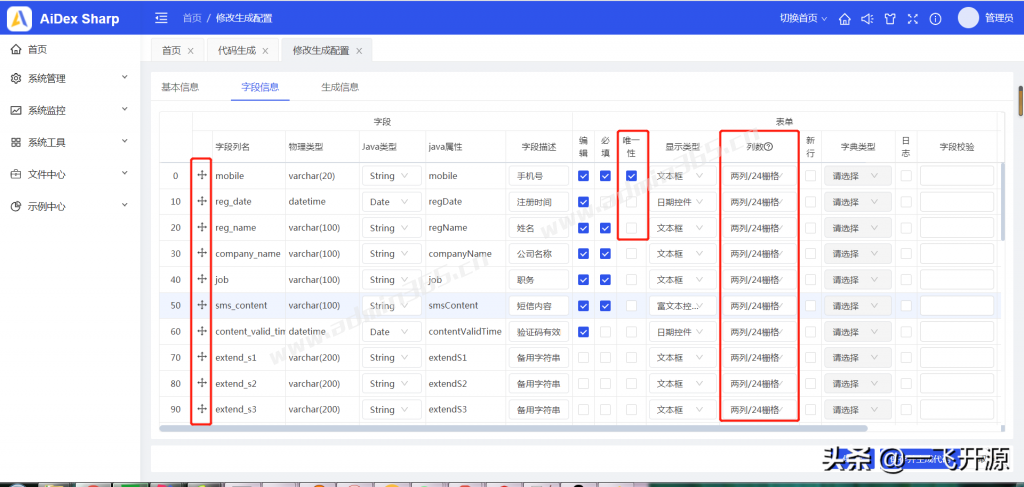Check 必填 checkbox for content_valid_time row

tap(605, 332)
